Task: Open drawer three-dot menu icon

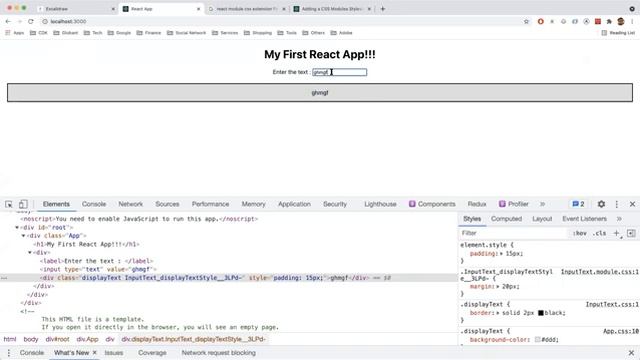Action: [9, 353]
